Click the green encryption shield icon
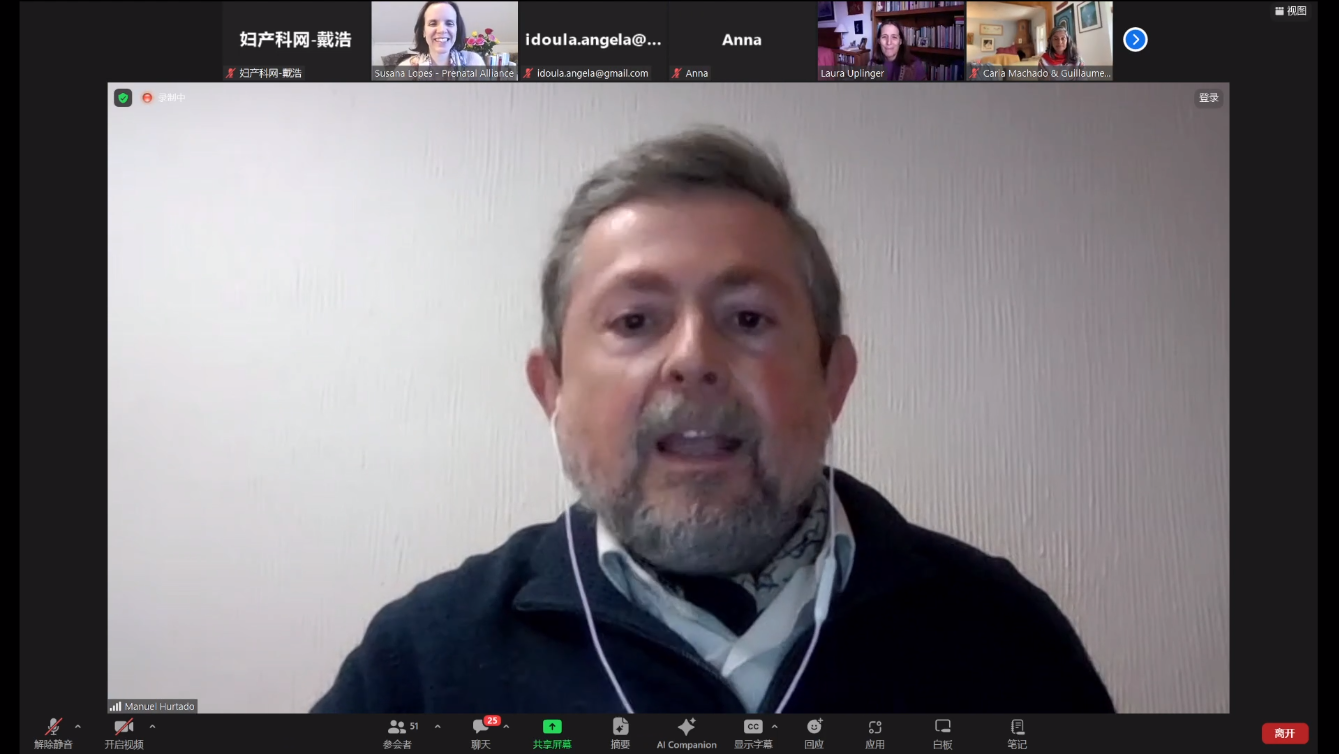This screenshot has width=1339, height=754. coord(123,98)
